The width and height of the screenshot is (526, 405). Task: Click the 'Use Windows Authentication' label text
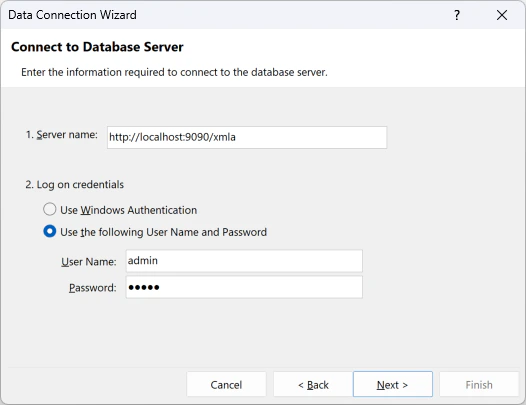coord(128,210)
